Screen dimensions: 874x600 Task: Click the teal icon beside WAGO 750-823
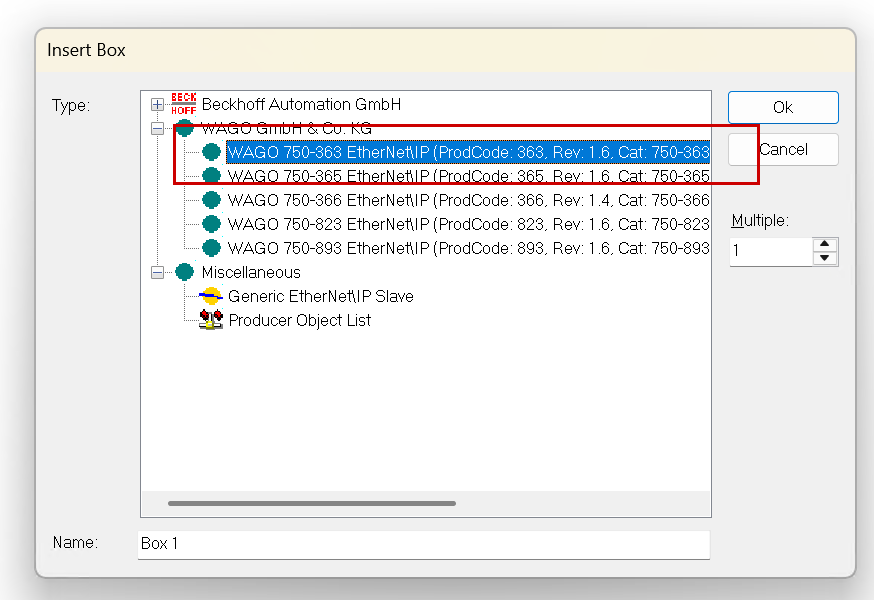click(211, 224)
